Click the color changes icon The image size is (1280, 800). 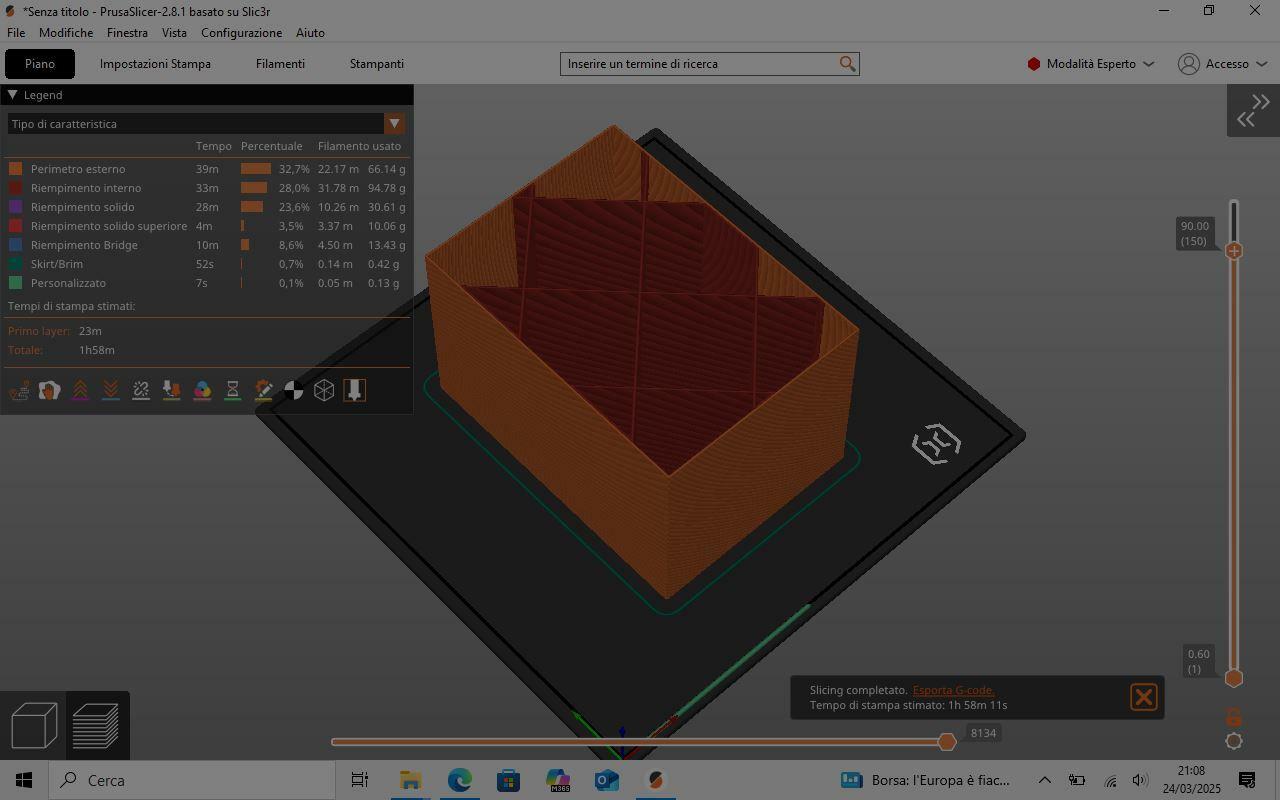202,391
